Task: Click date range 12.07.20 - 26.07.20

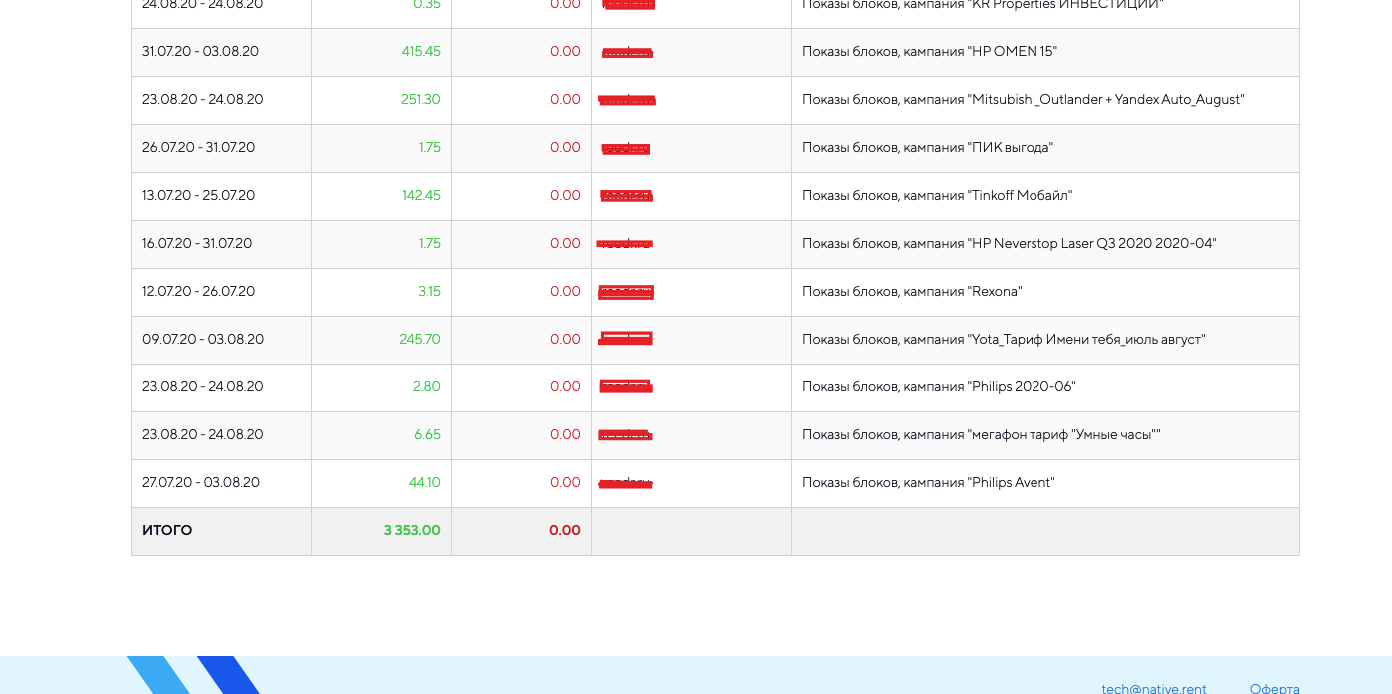Action: click(x=198, y=291)
